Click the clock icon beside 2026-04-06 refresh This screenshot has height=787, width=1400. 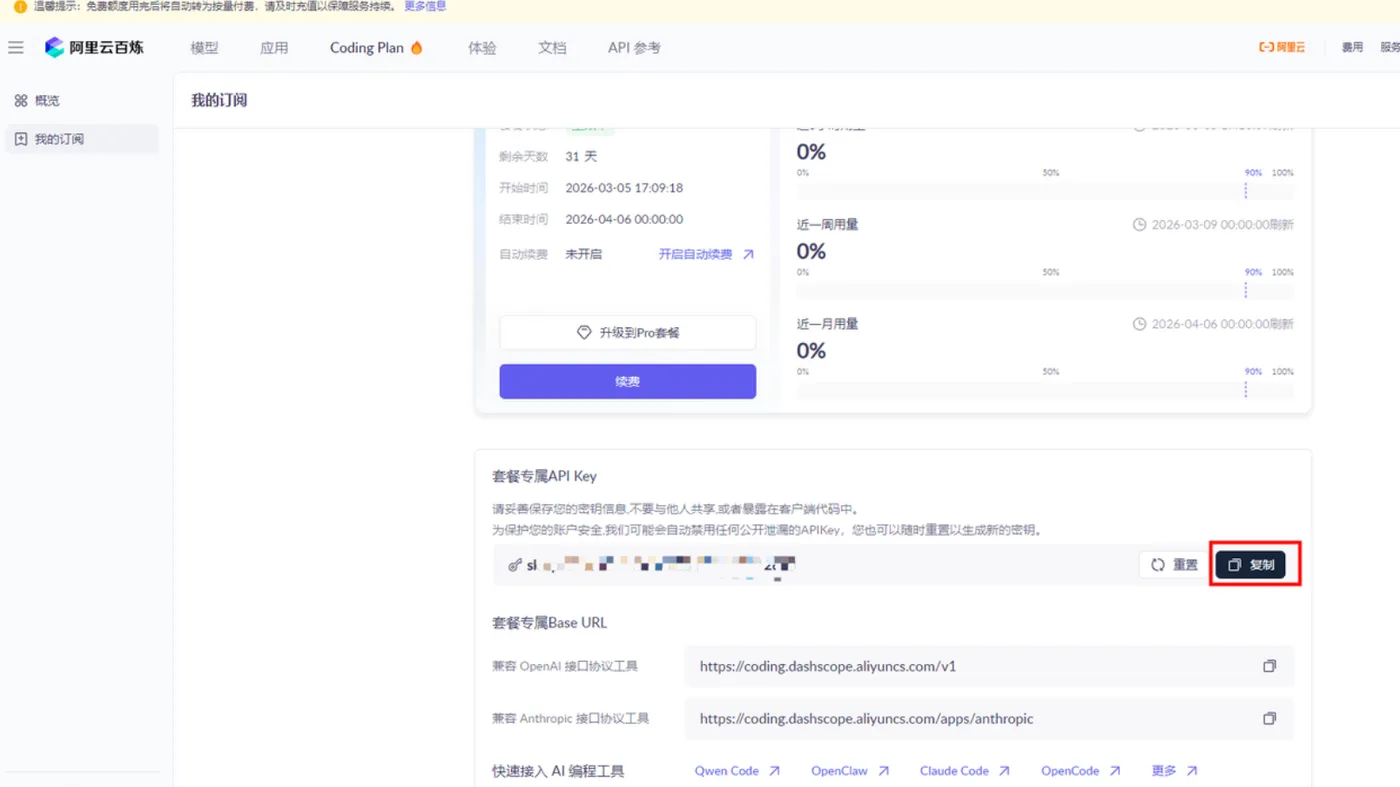(x=1139, y=324)
